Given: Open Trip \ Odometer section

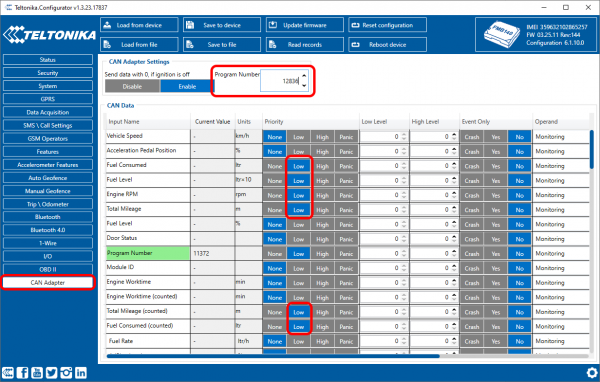Looking at the screenshot, I should (48, 204).
